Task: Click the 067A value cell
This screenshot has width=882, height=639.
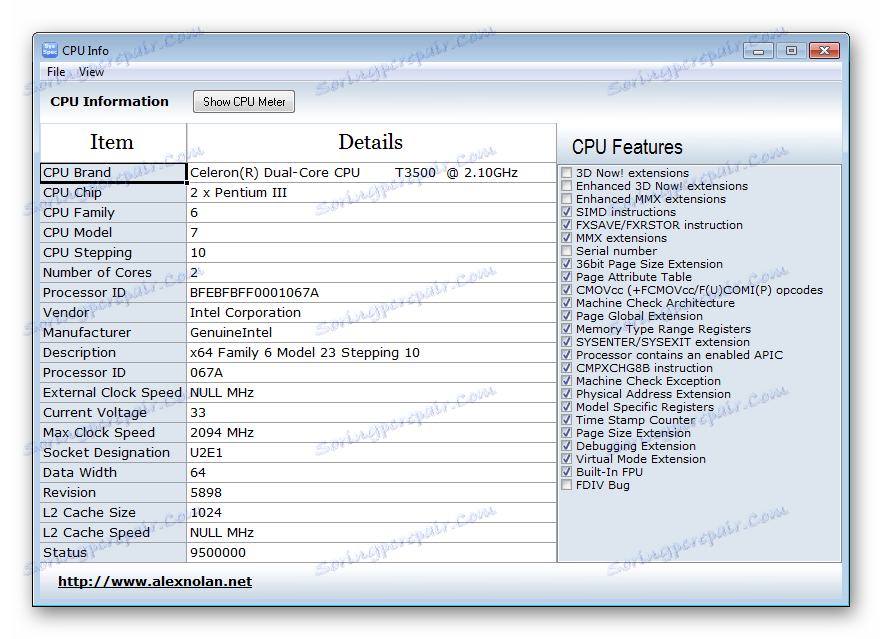Action: [x=371, y=372]
